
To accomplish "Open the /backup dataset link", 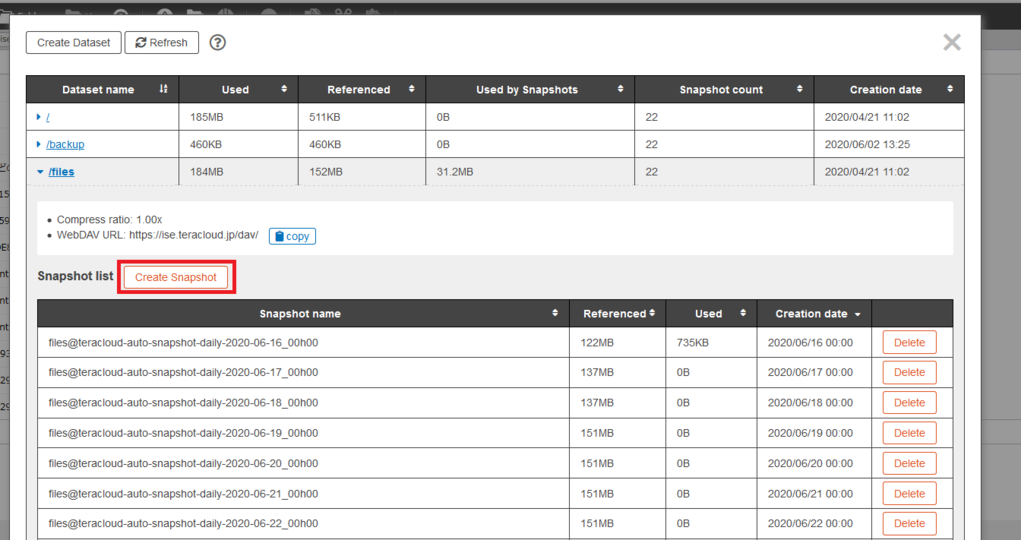I will pos(65,145).
